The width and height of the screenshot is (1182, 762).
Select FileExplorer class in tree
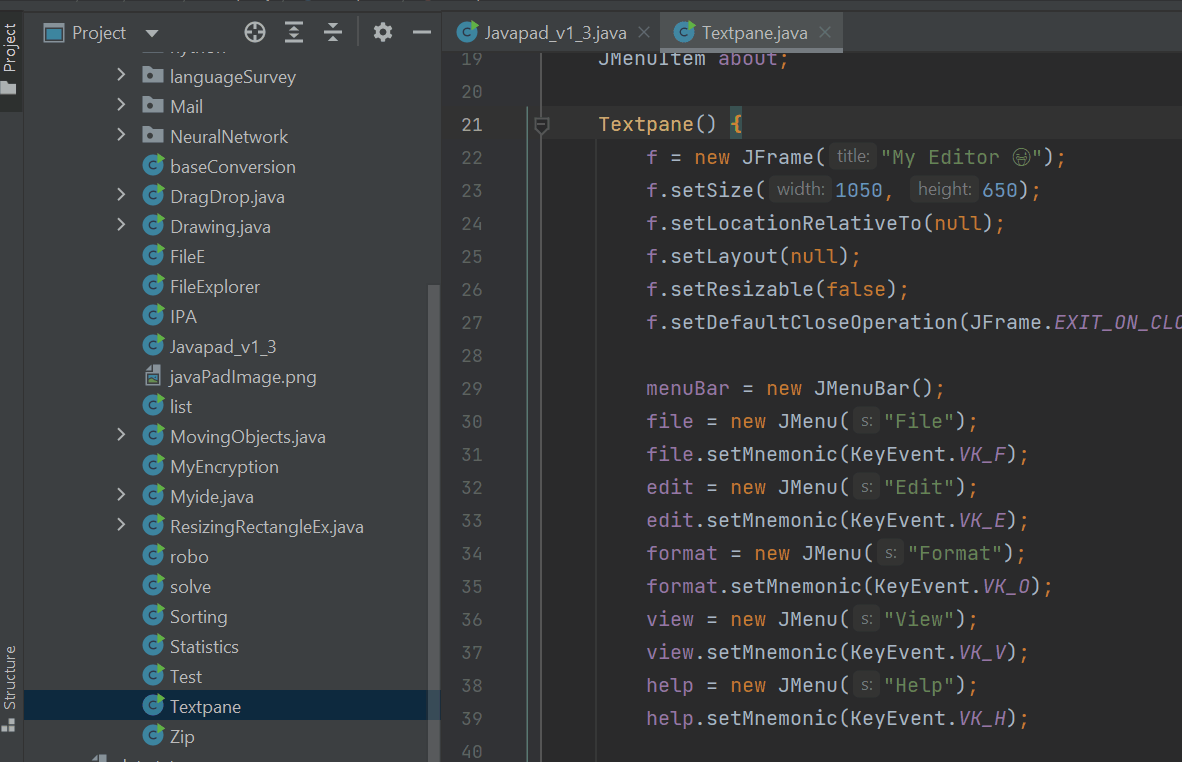215,287
